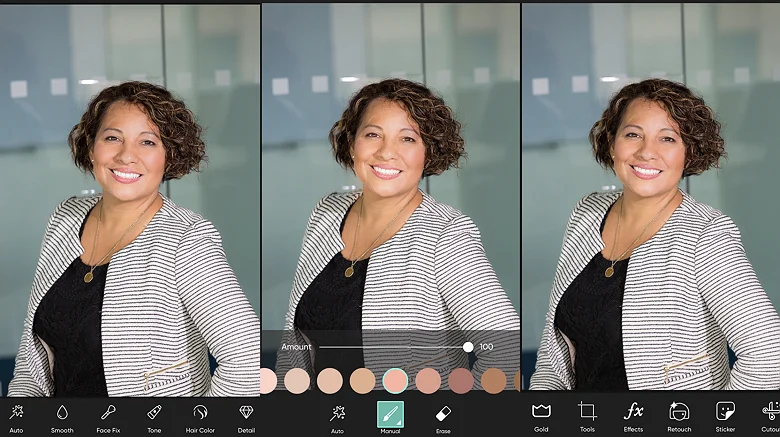Select the Auto mode beside the Manual brush
The height and width of the screenshot is (437, 780).
tap(338, 419)
